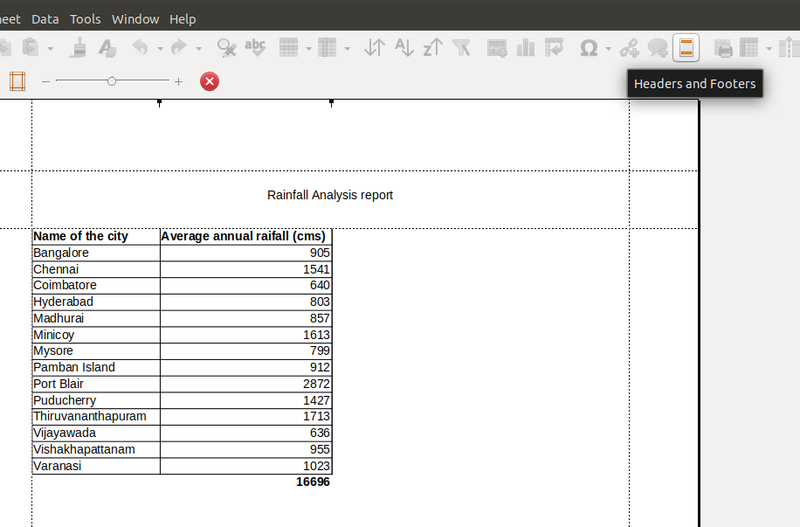Click the 'Minicoy' cell
The image size is (800, 527).
pos(96,335)
